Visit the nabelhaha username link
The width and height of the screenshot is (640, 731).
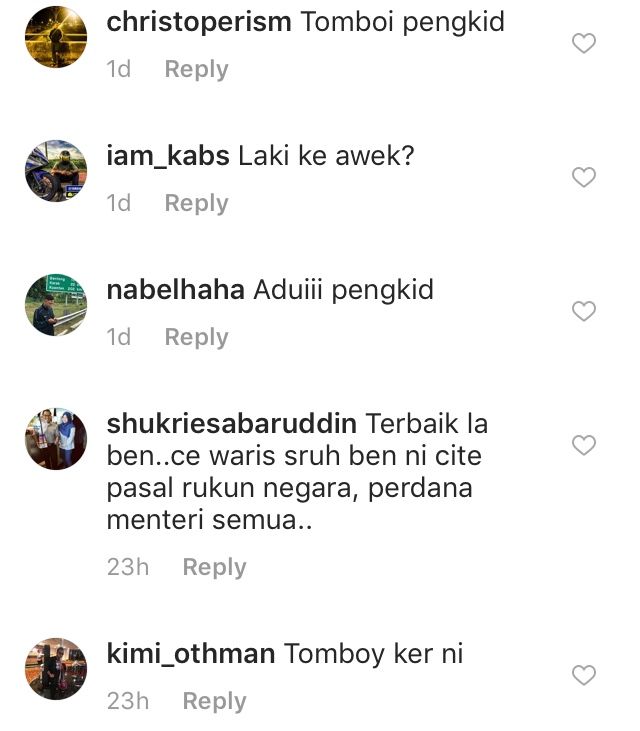(x=175, y=290)
